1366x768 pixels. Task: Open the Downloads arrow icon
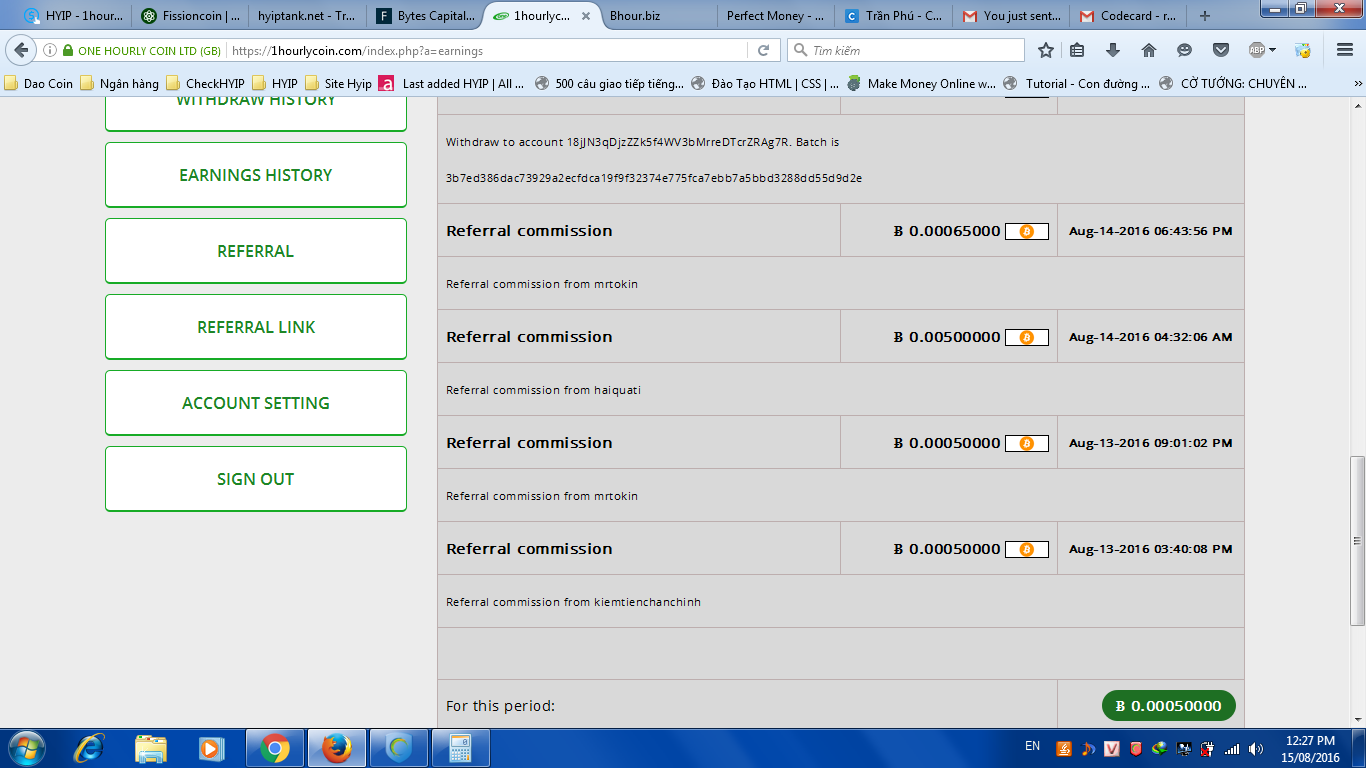pyautogui.click(x=1113, y=50)
